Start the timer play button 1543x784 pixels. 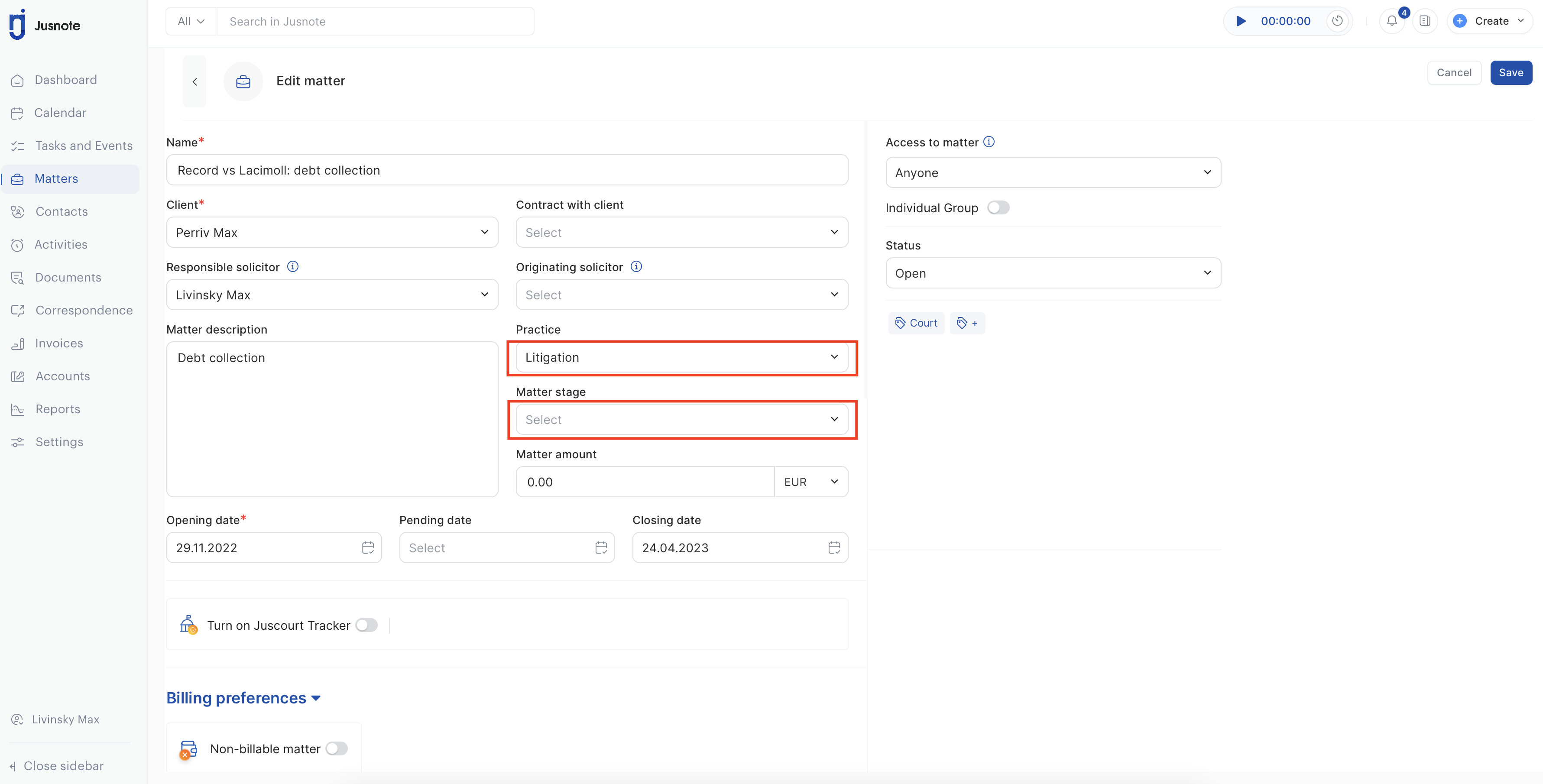tap(1241, 21)
